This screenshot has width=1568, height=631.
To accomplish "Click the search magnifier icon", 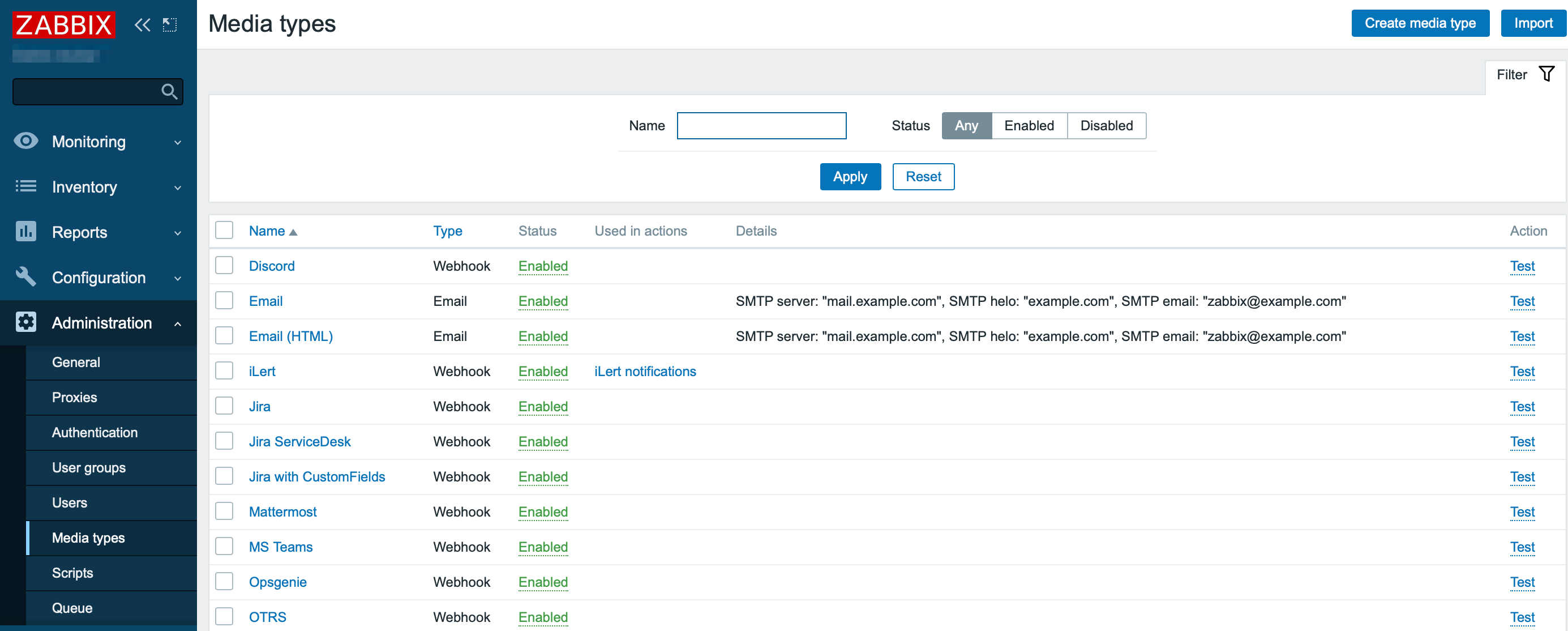I will point(169,92).
